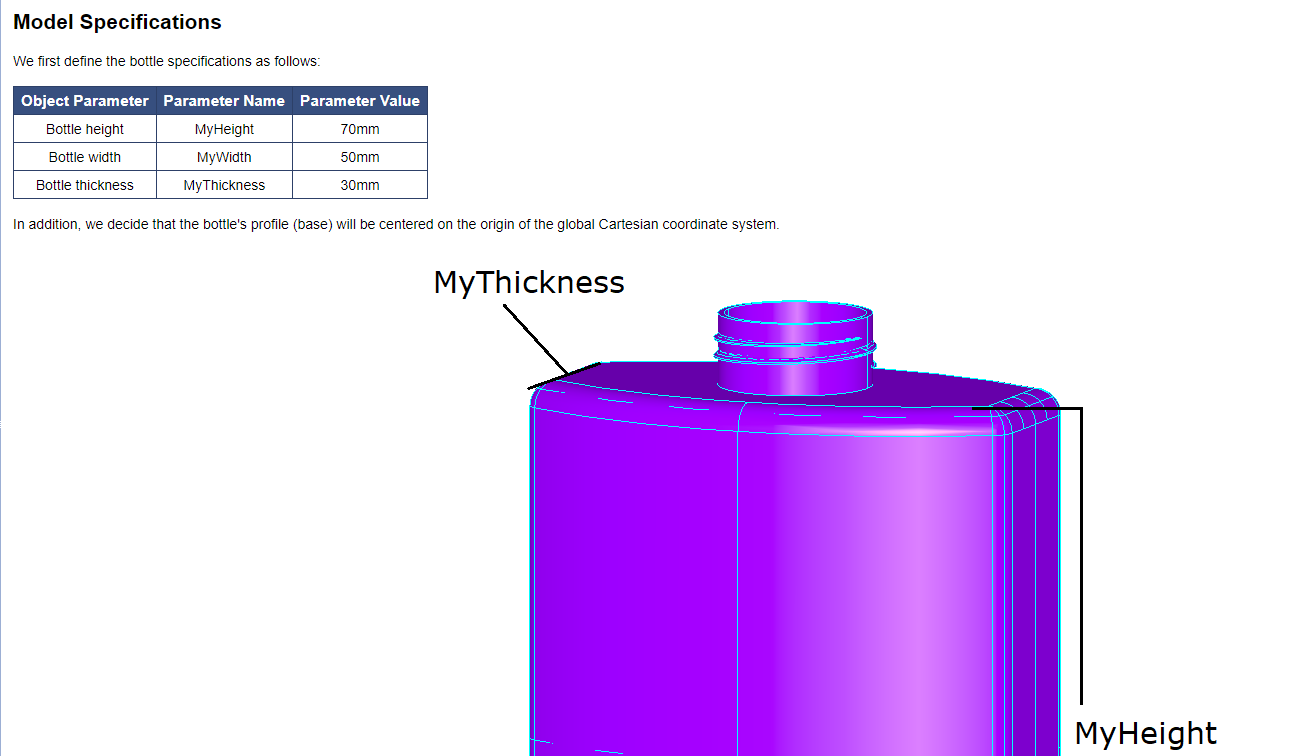Click the sentence about bottle specifications

[166, 61]
